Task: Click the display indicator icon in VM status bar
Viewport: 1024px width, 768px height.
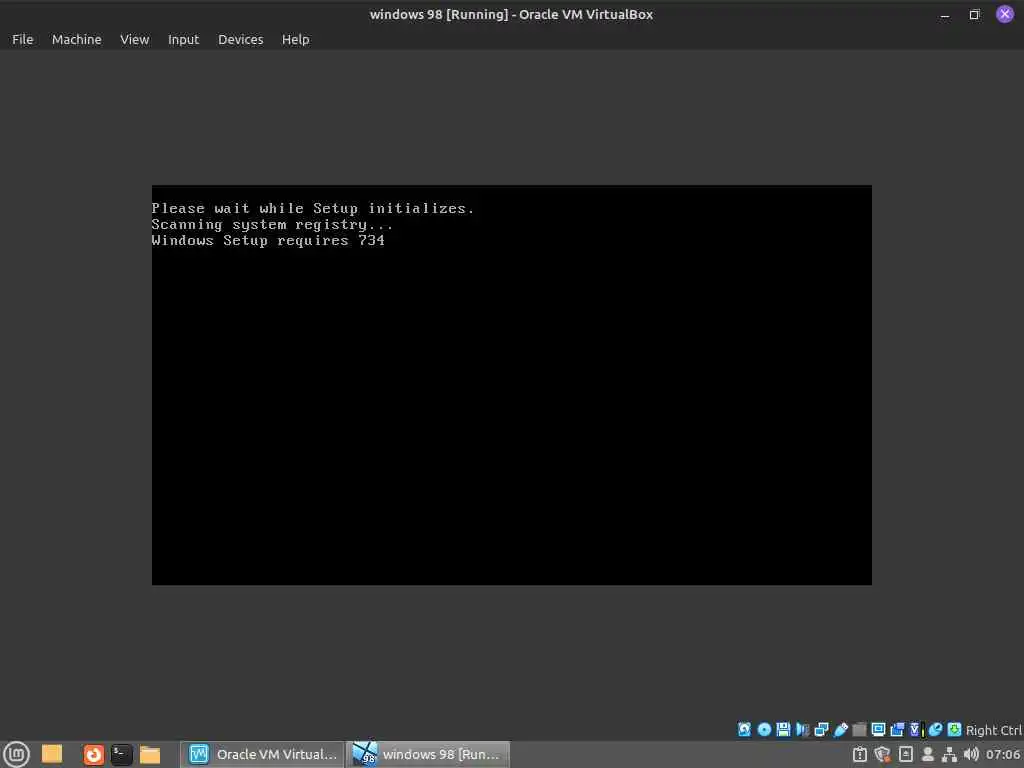Action: pyautogui.click(x=878, y=729)
